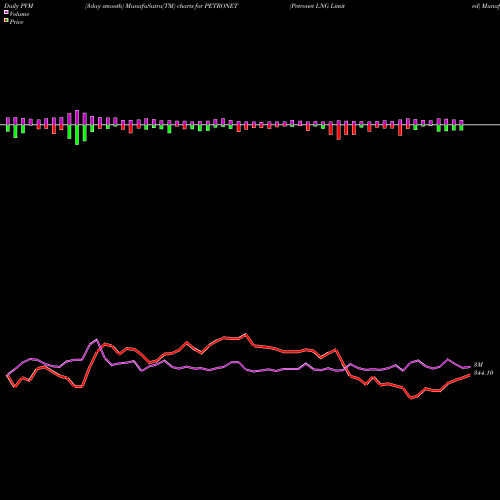Click the '8M' volume end label
The image size is (500, 500).
(478, 365)
